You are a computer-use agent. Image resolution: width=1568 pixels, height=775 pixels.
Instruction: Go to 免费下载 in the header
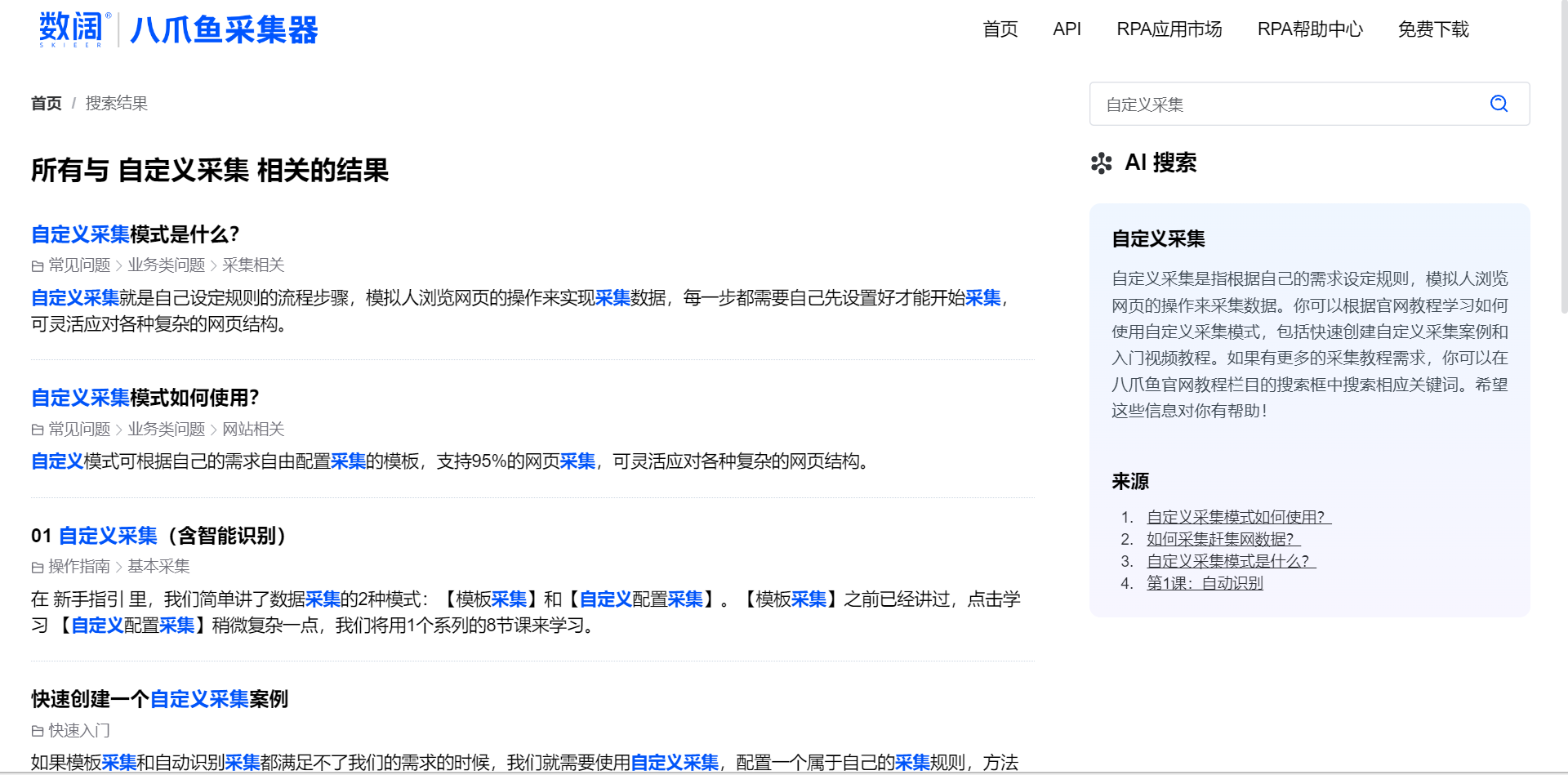(1433, 29)
